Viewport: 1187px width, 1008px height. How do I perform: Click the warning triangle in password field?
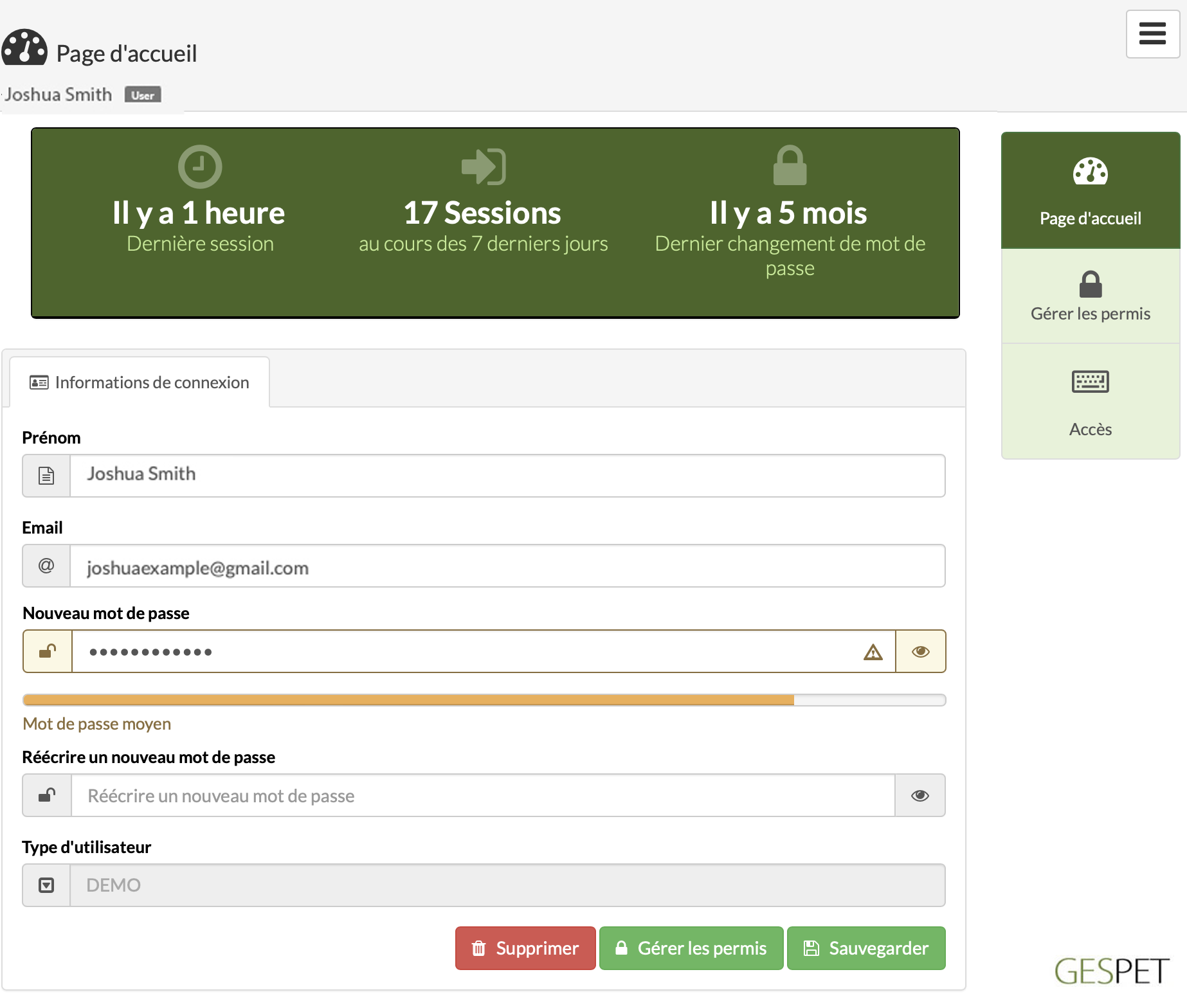point(873,652)
